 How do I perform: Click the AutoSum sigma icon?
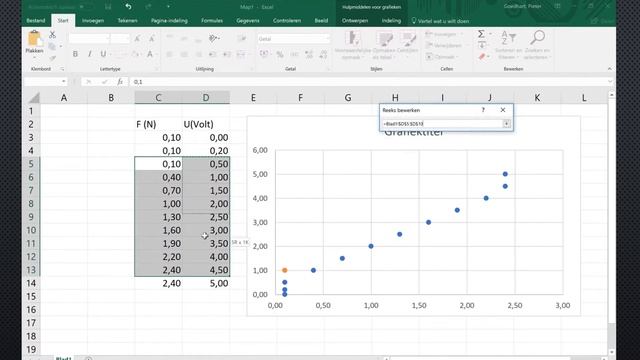pyautogui.click(x=481, y=34)
